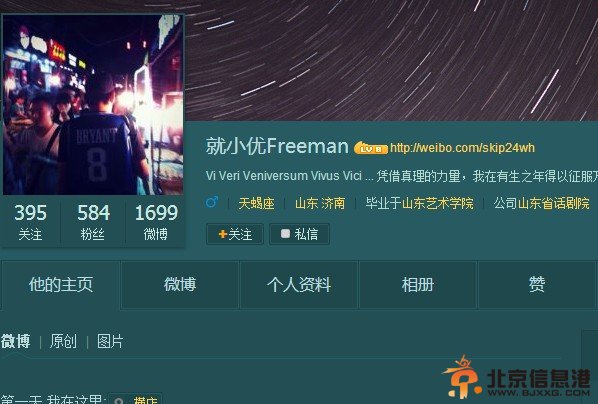Open the 赞 likes tab
The image size is (598, 404).
[537, 285]
